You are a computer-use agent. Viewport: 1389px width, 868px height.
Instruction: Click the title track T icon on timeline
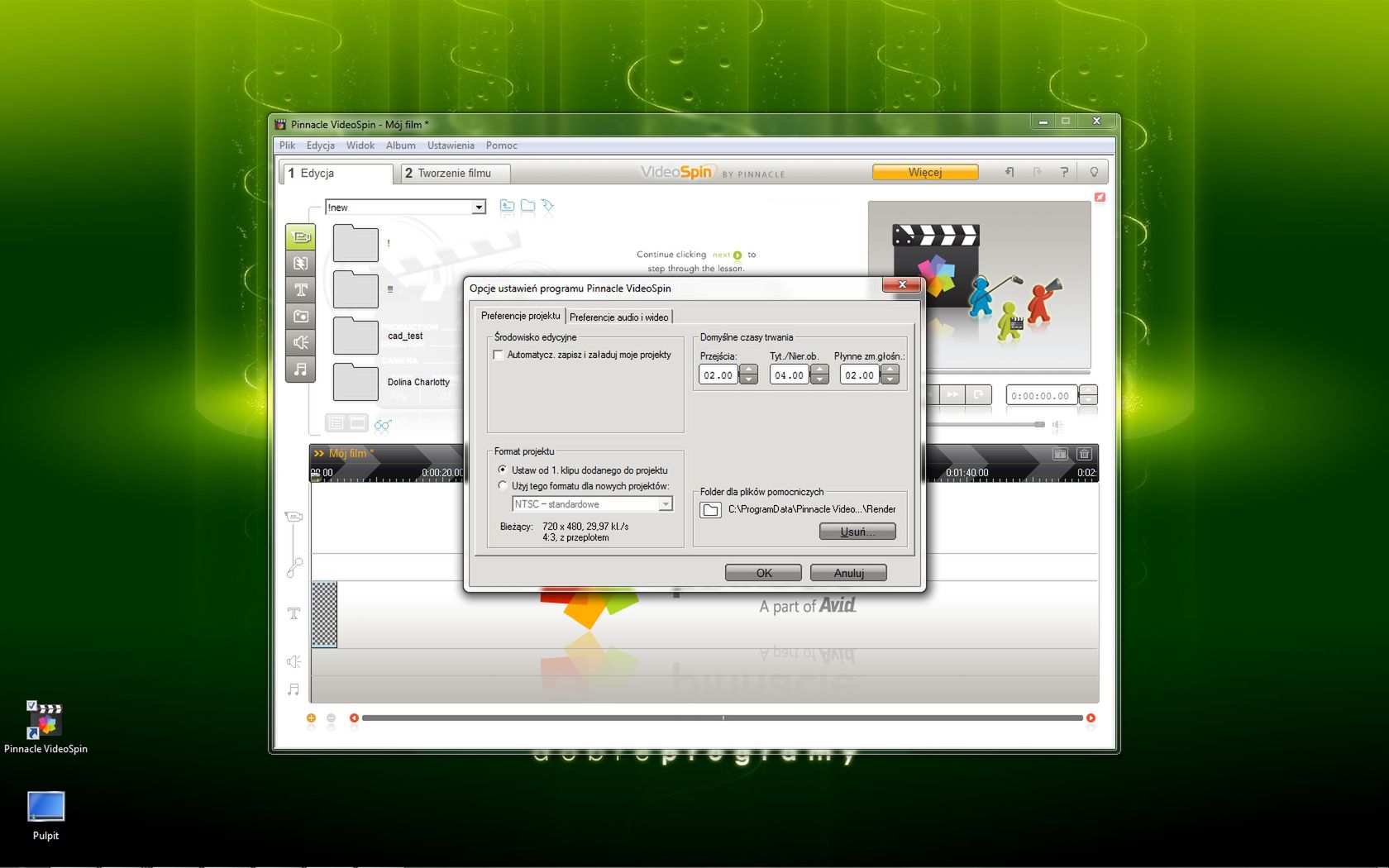(294, 613)
